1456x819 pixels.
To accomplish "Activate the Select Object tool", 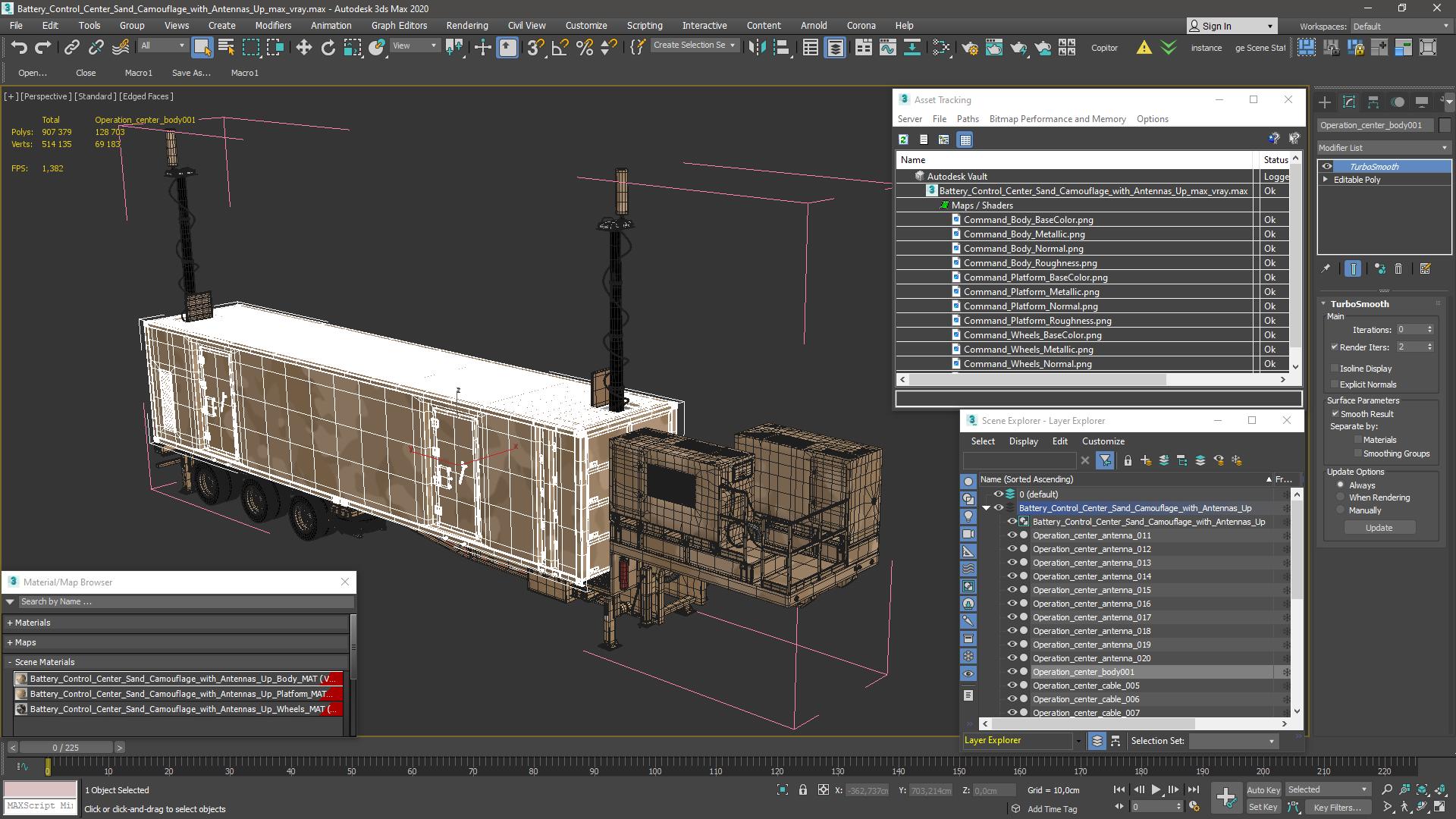I will (202, 48).
